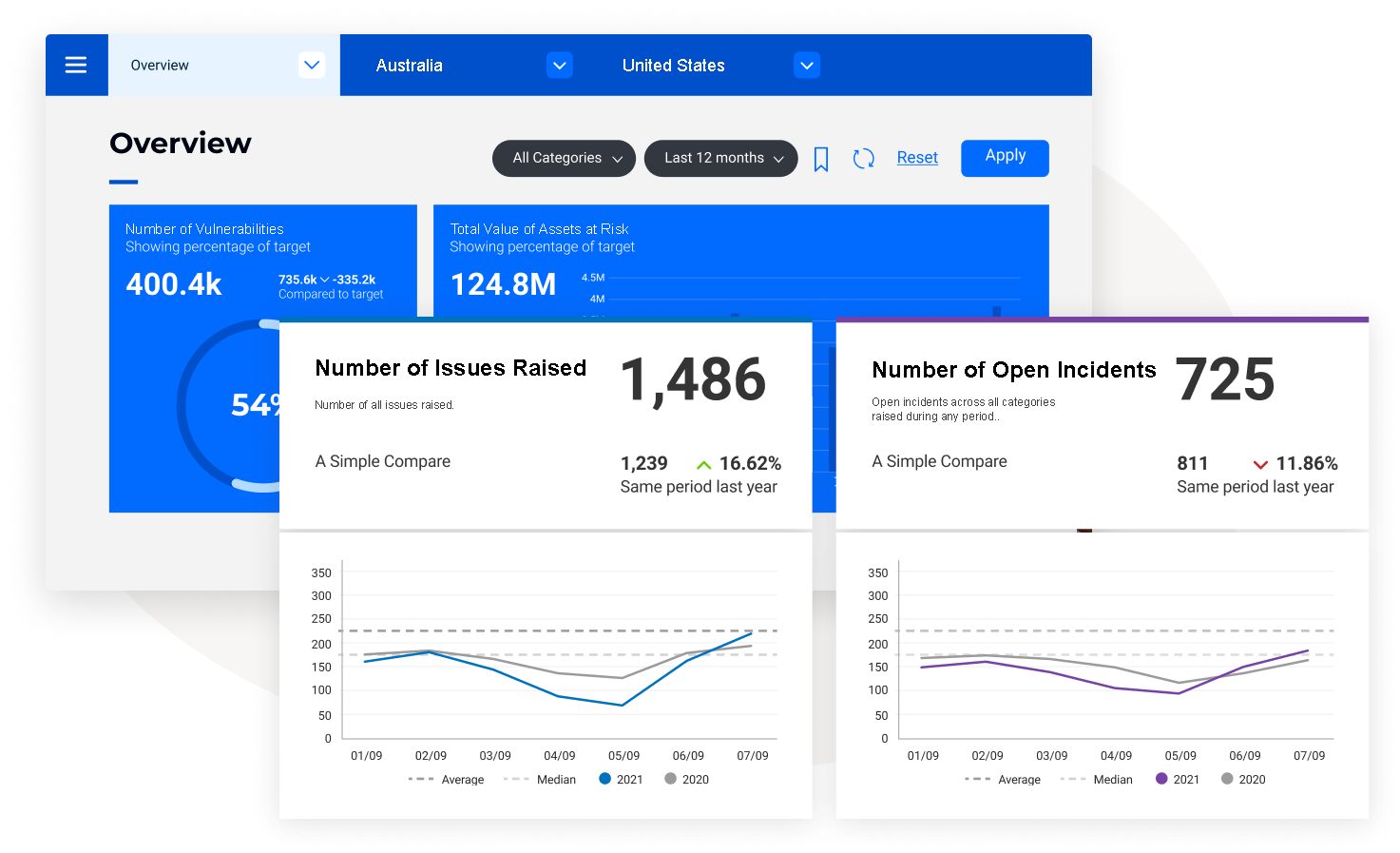Open the All Categories filter
The height and width of the screenshot is (853, 1400).
(x=564, y=158)
